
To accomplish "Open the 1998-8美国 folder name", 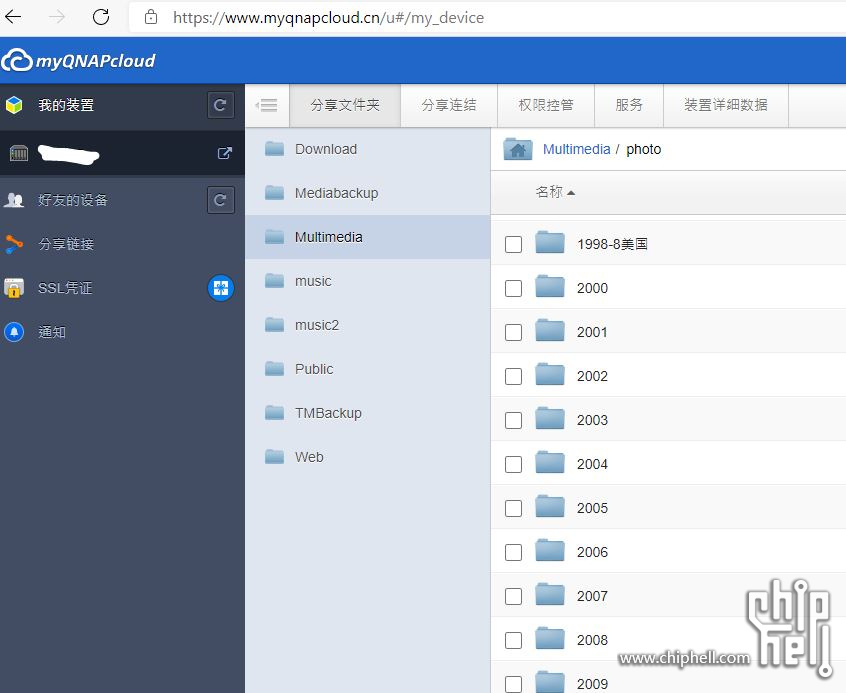I will [612, 244].
